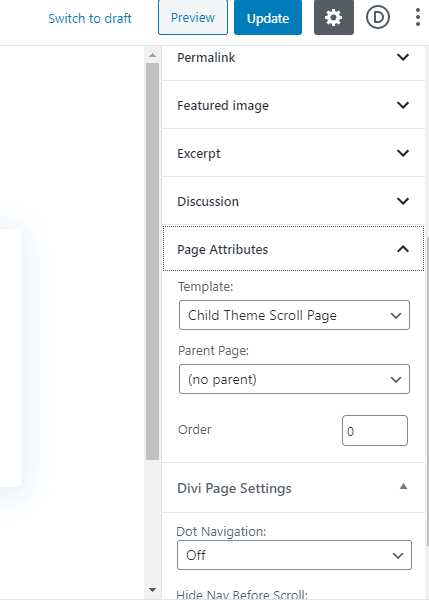Expand the Discussion panel
Image resolution: width=429 pixels, height=600 pixels.
(294, 201)
